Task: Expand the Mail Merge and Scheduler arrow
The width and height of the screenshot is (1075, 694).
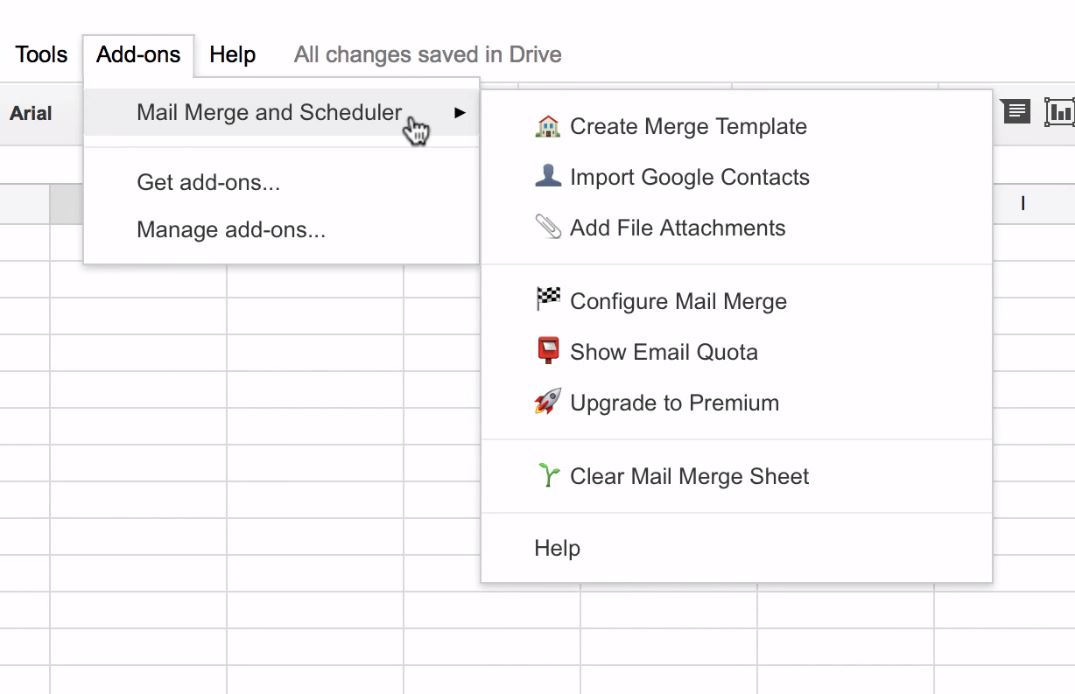Action: 460,112
